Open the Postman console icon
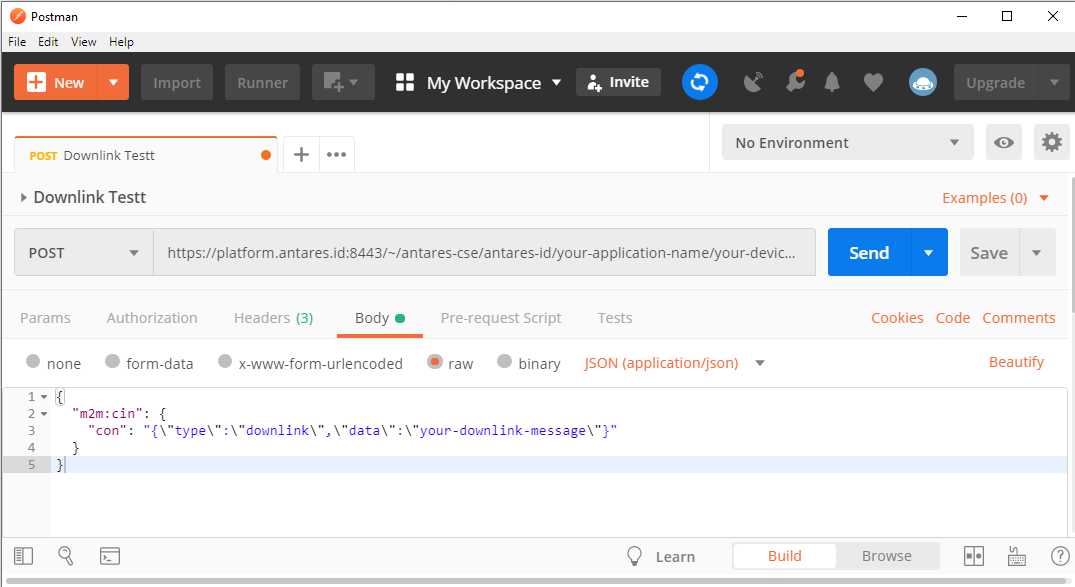This screenshot has height=587, width=1075. click(x=110, y=556)
